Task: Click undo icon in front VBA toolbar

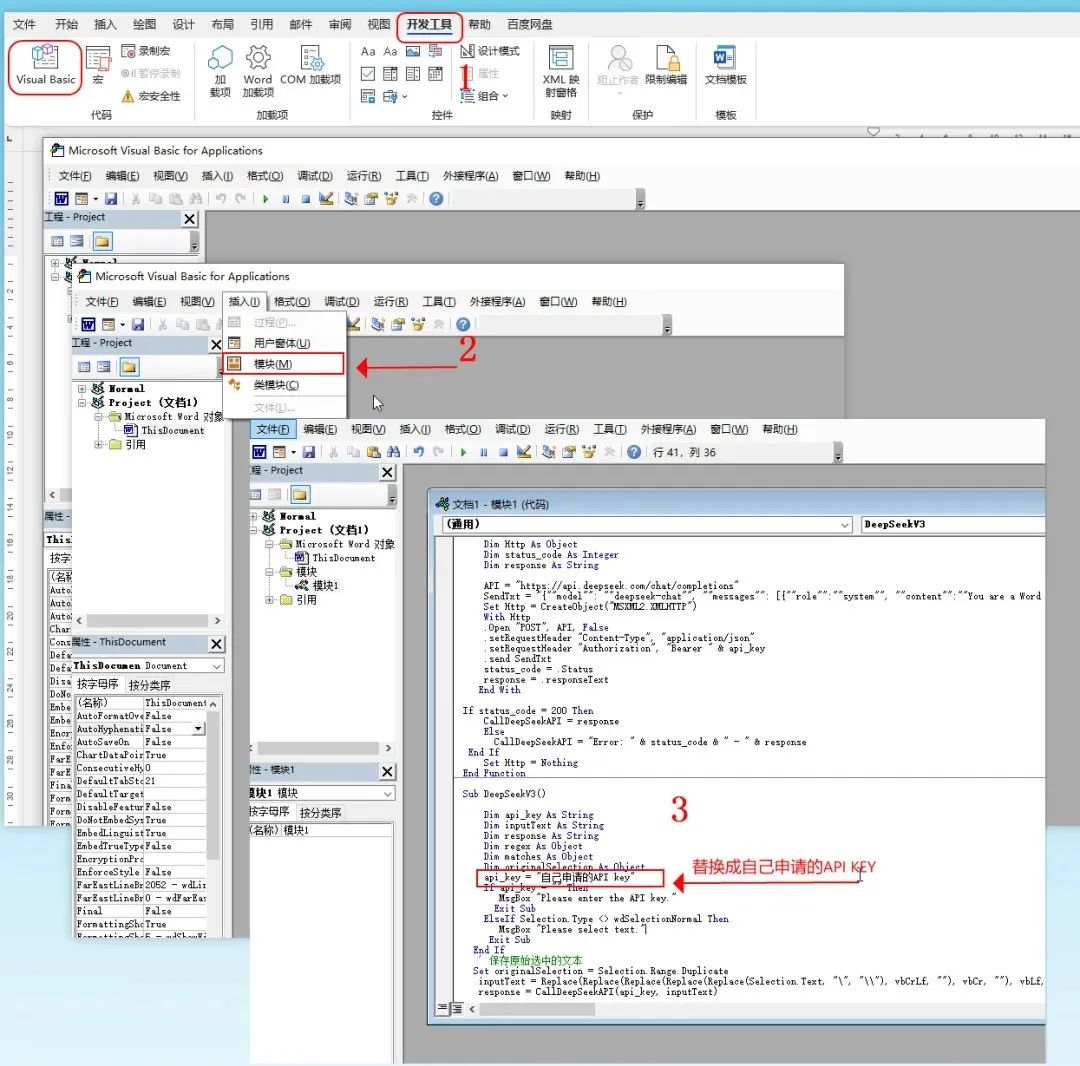Action: click(x=418, y=452)
